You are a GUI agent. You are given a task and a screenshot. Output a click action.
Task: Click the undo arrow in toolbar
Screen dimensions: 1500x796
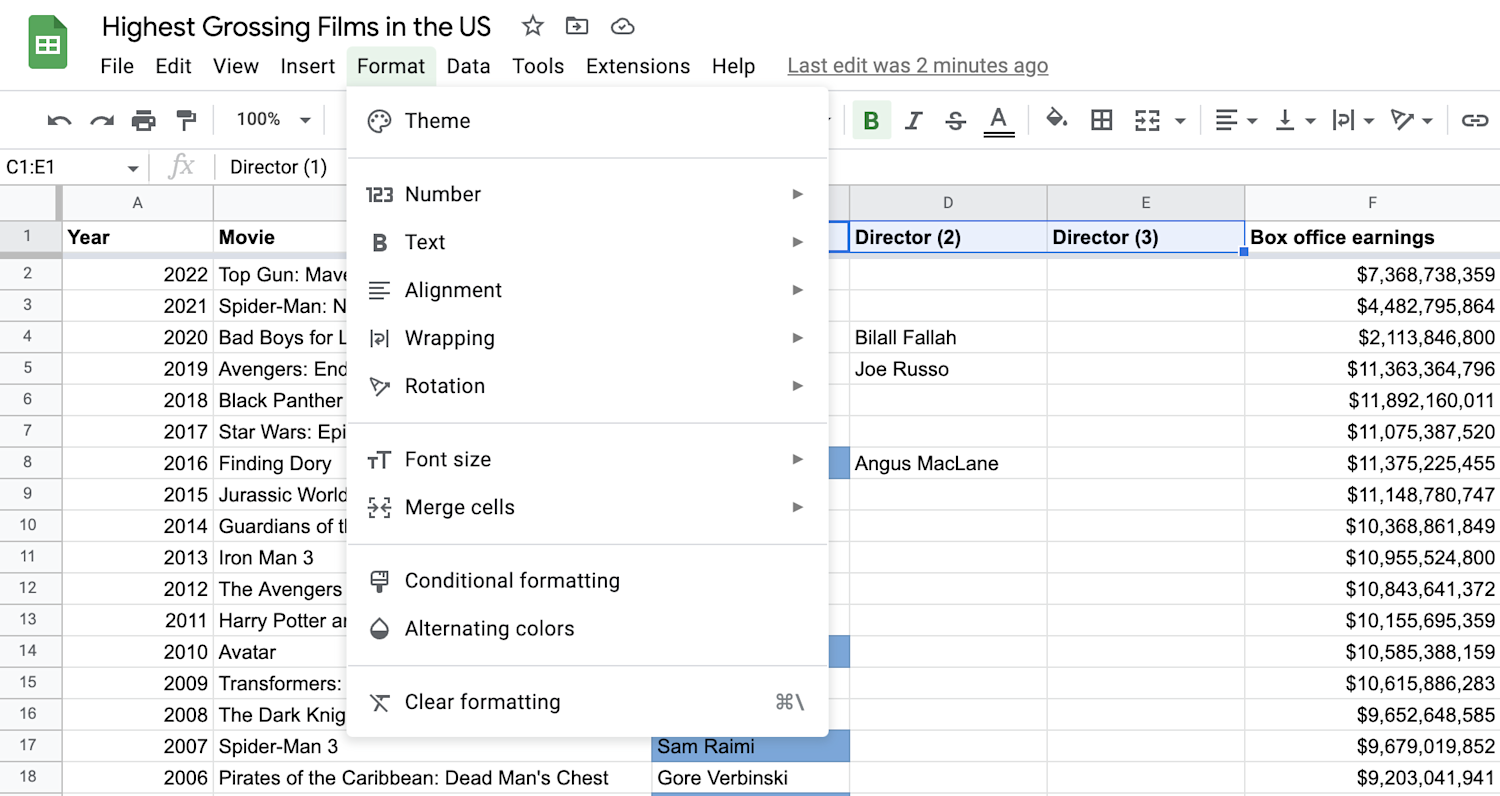[x=59, y=121]
